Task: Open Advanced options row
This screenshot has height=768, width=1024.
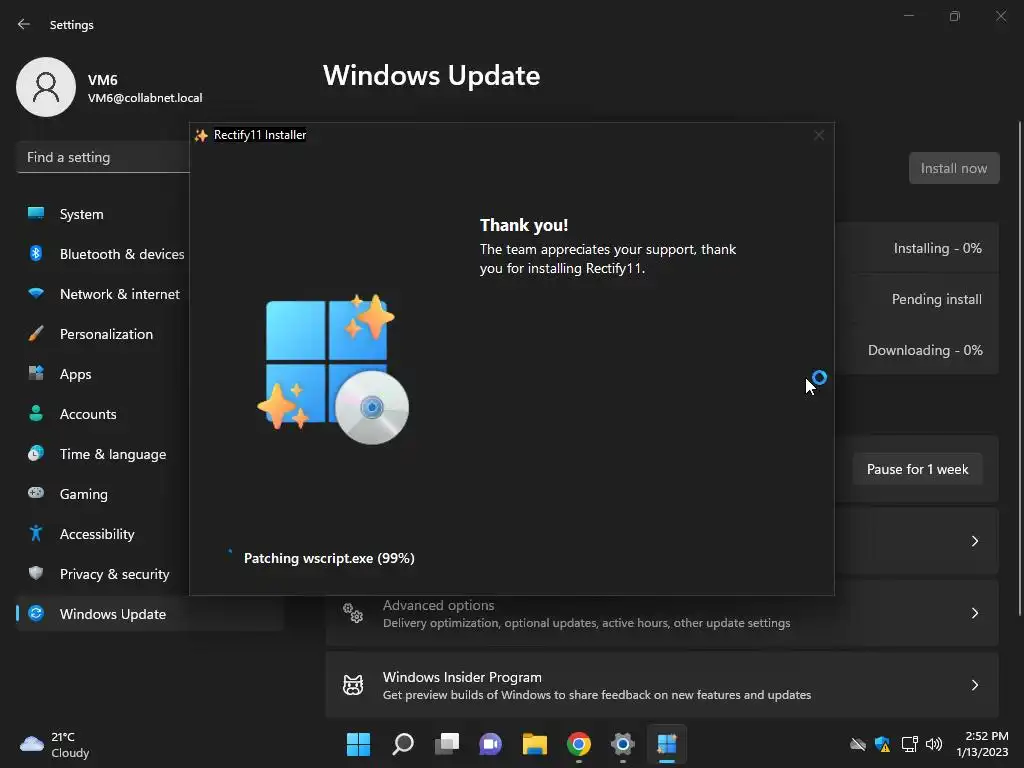Action: tap(662, 613)
